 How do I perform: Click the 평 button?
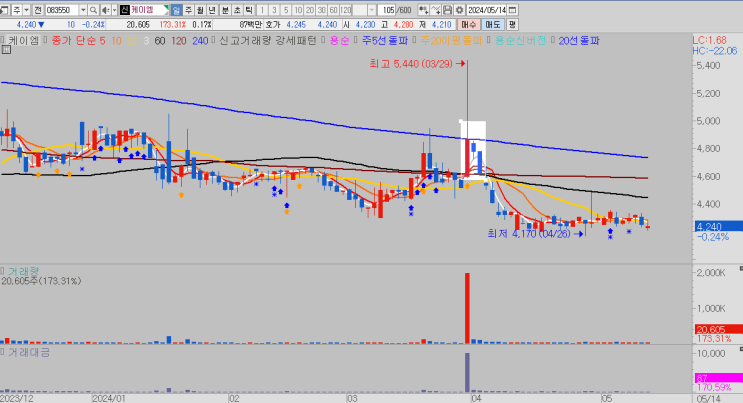tap(512, 25)
